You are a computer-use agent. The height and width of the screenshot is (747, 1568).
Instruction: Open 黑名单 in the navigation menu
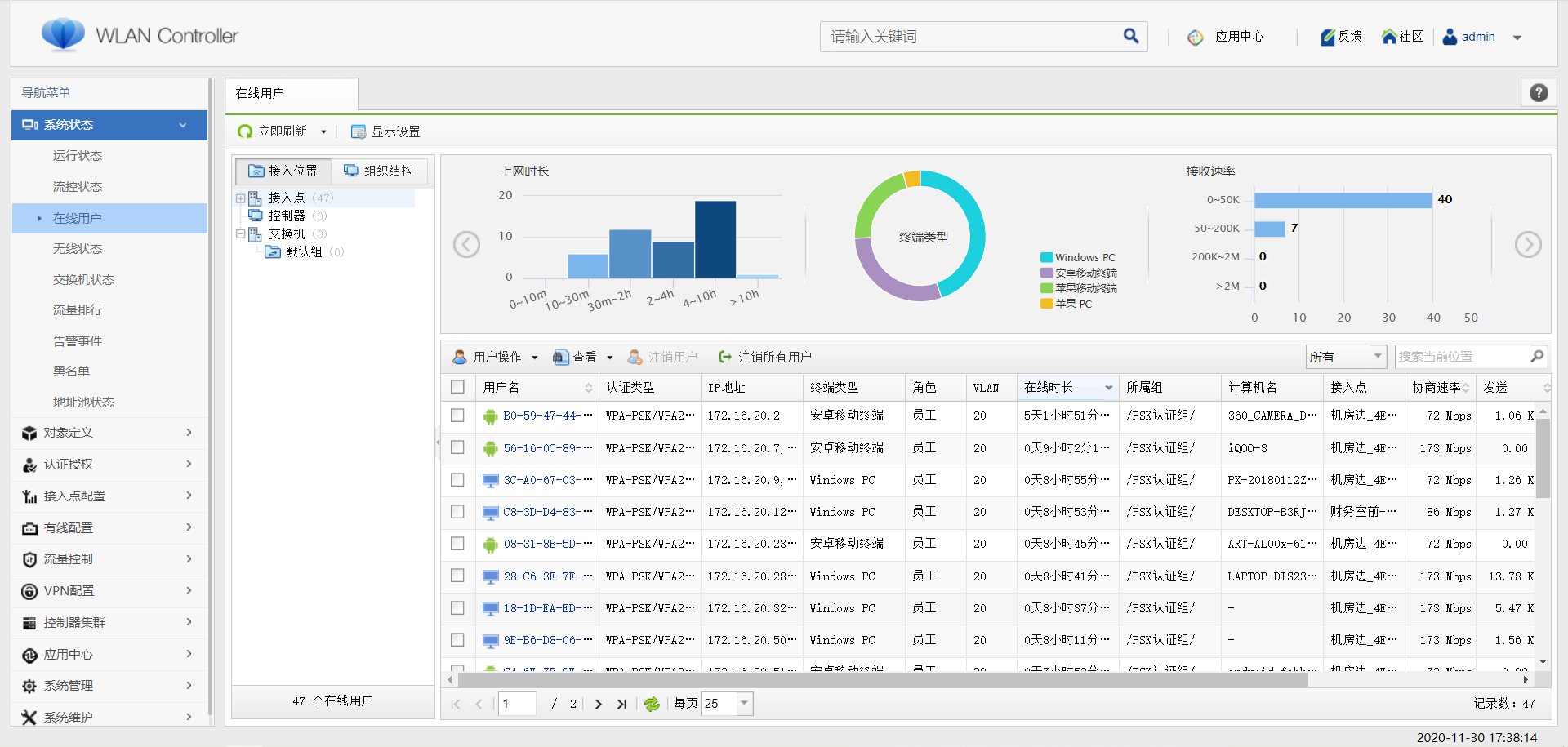(71, 371)
